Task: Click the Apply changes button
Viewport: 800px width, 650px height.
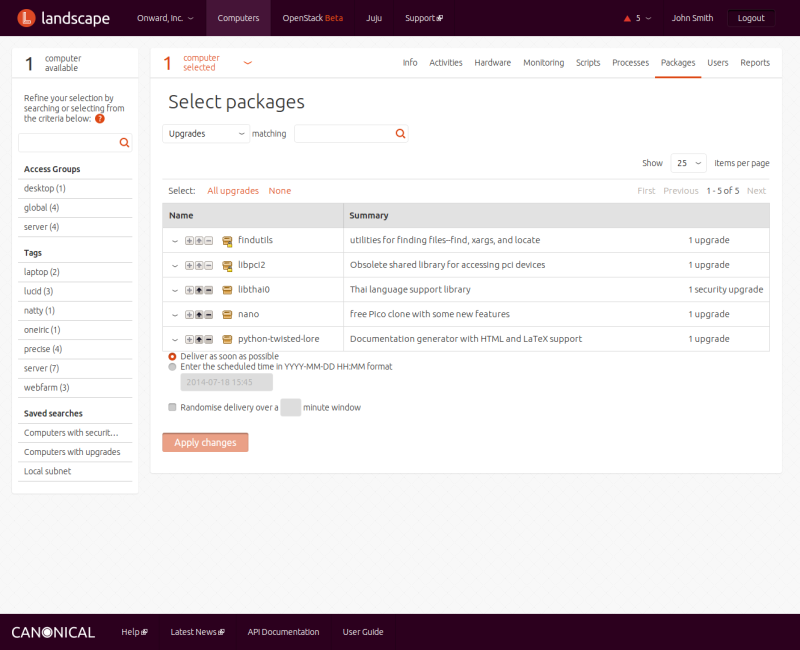Action: (x=205, y=442)
